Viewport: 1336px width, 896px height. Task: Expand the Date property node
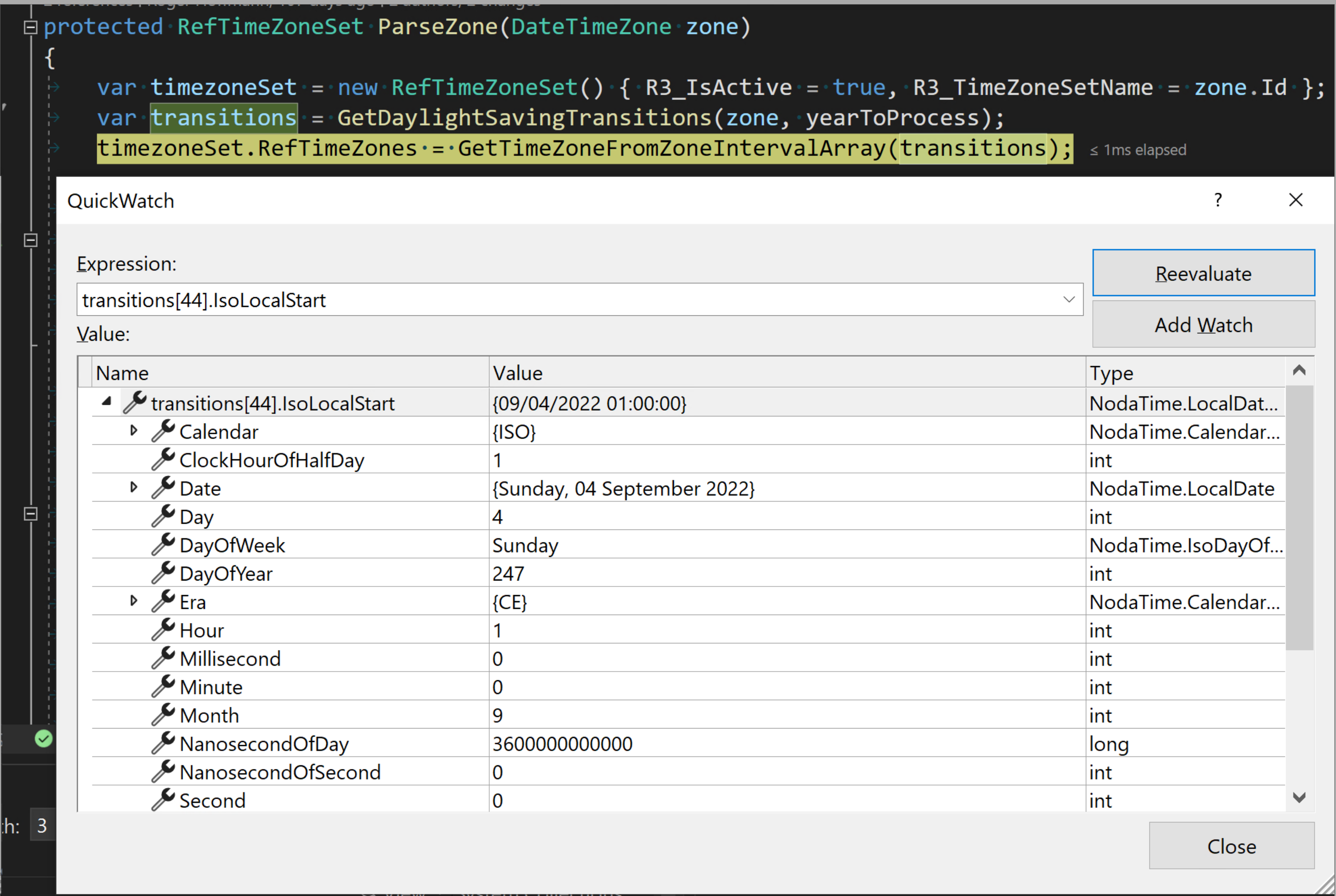click(134, 487)
